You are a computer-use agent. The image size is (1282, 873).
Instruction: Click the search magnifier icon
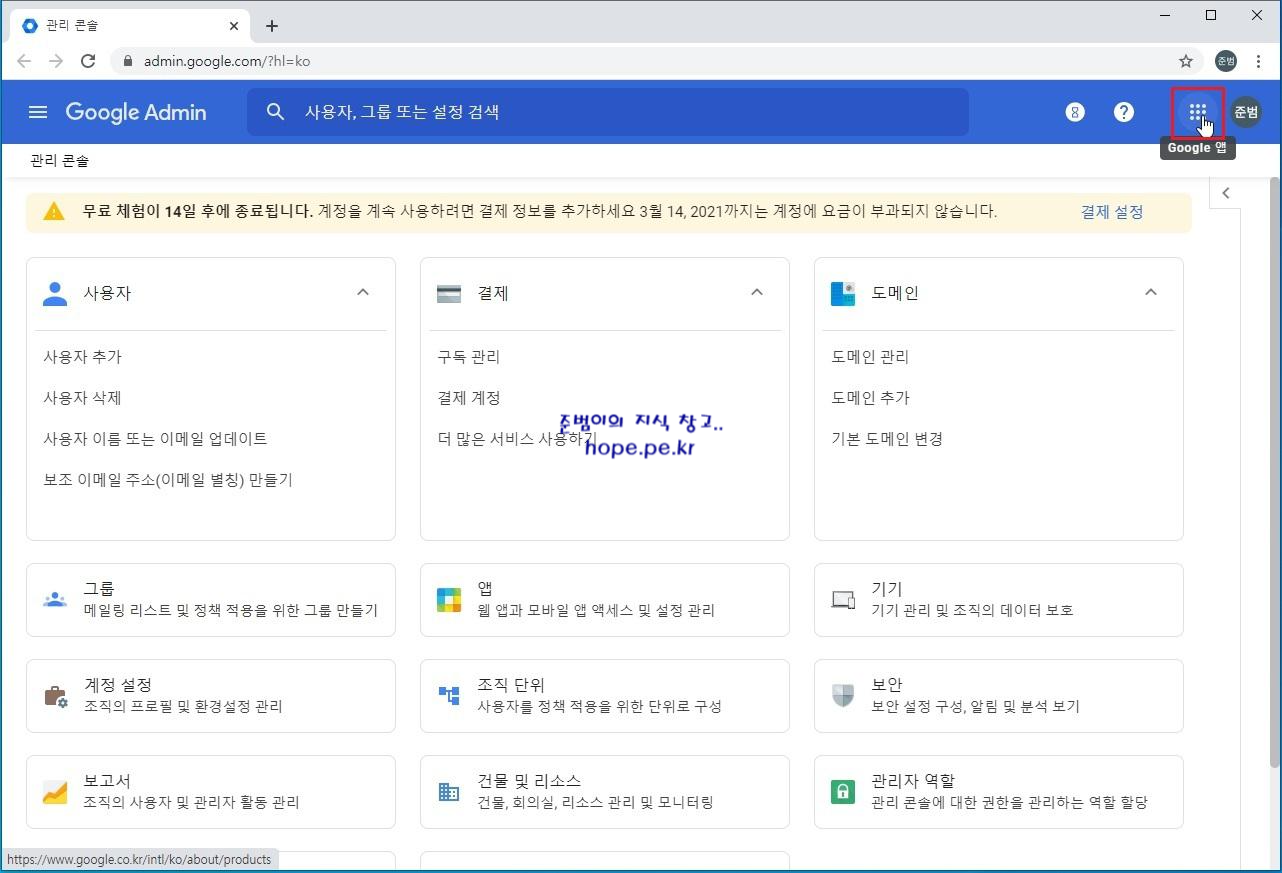[x=276, y=112]
